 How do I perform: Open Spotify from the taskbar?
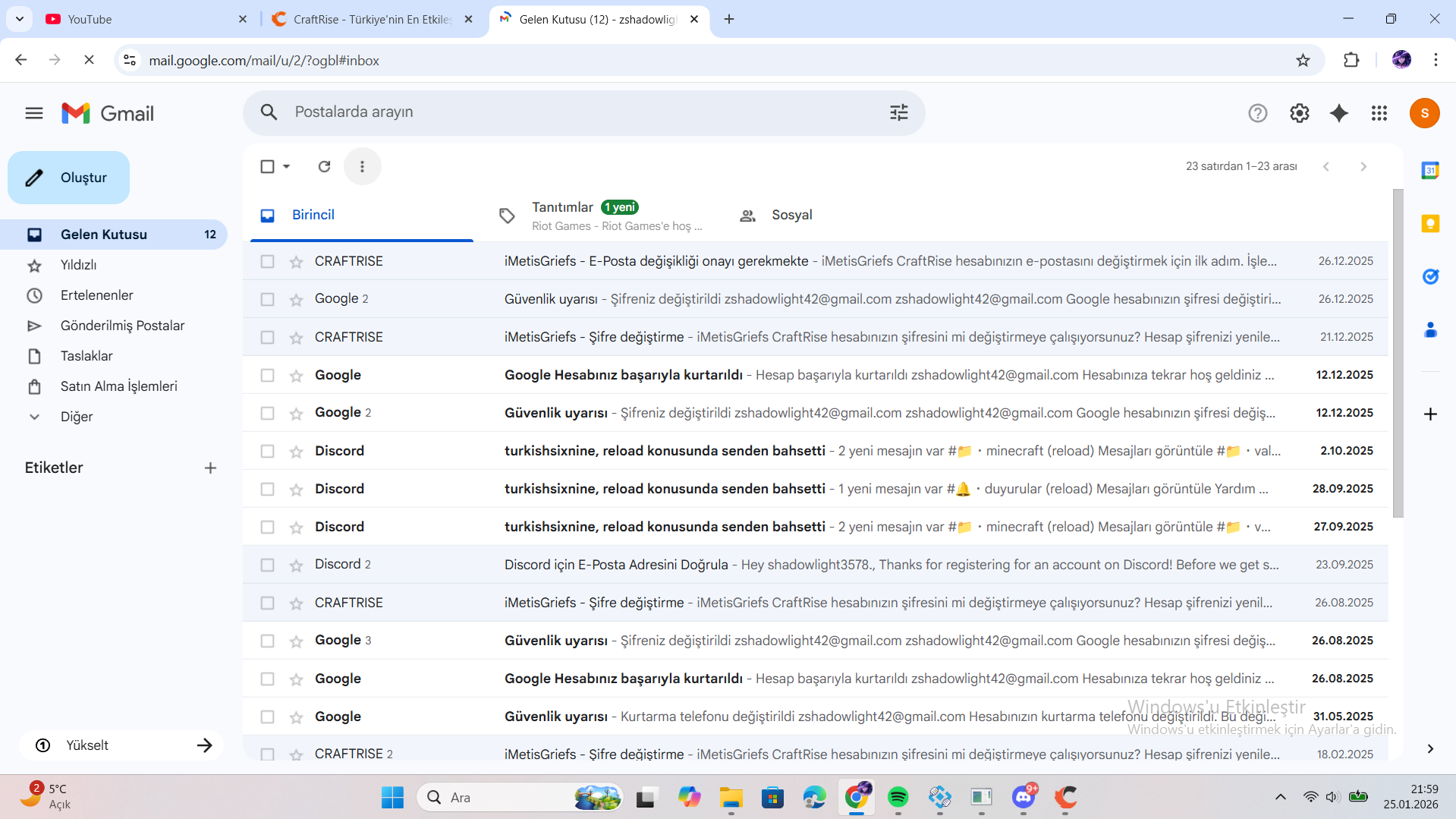click(x=898, y=797)
